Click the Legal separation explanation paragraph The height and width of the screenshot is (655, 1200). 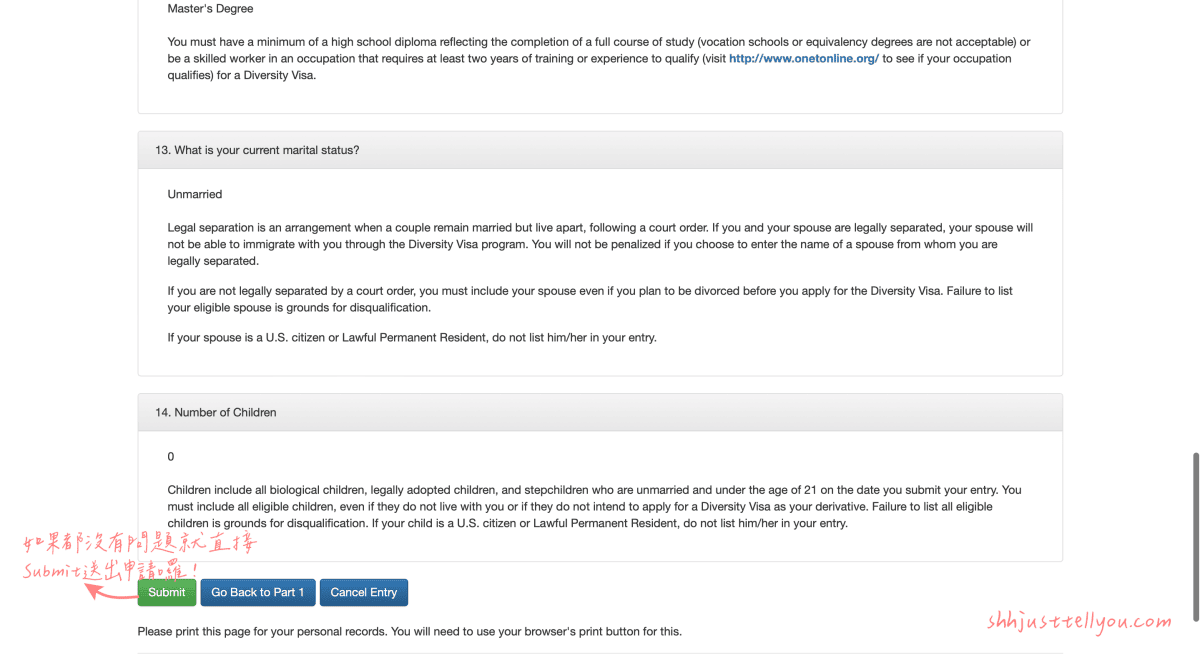coord(600,244)
